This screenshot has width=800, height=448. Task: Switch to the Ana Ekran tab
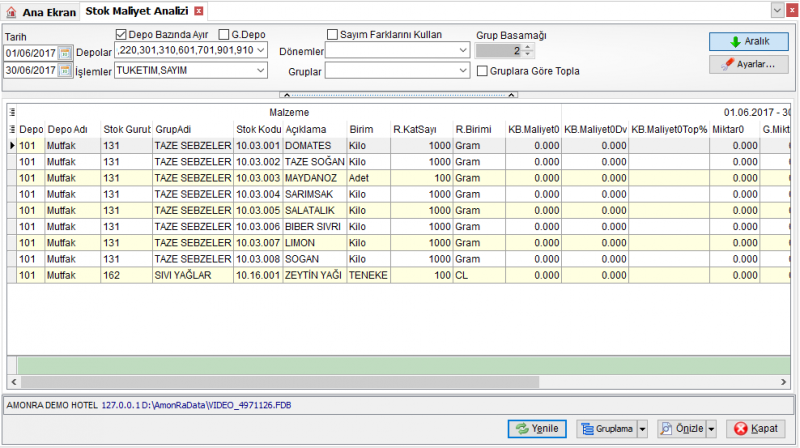point(42,12)
